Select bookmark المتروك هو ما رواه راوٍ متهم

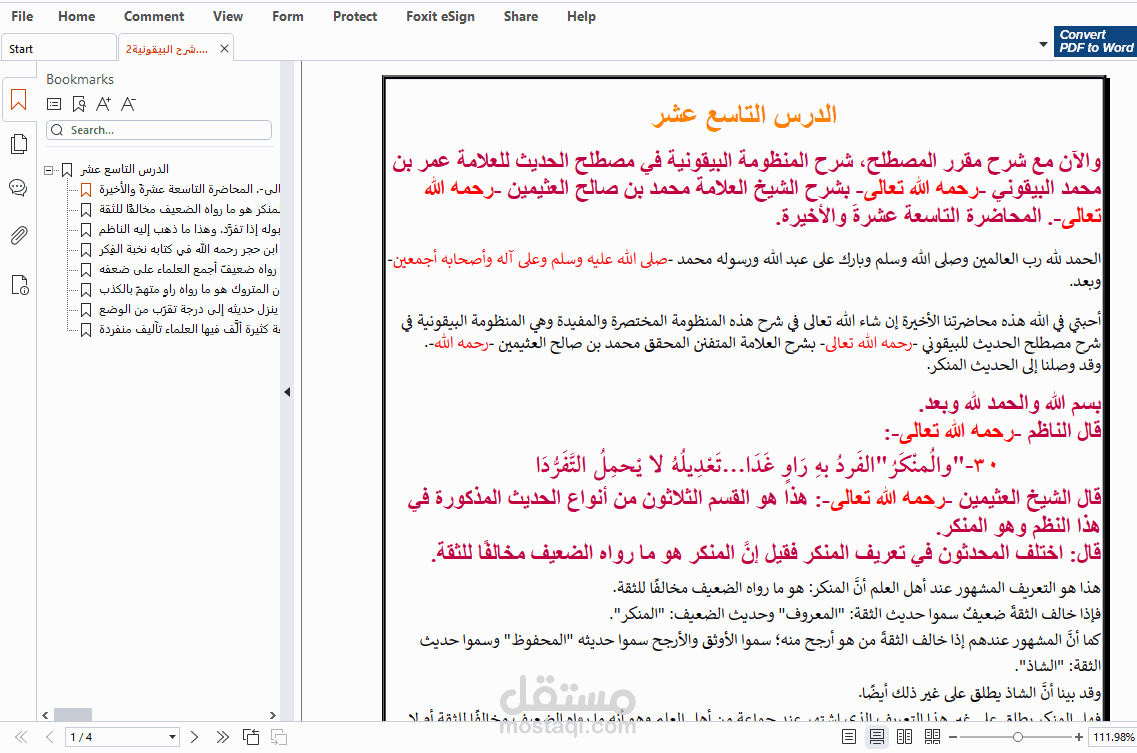click(189, 289)
